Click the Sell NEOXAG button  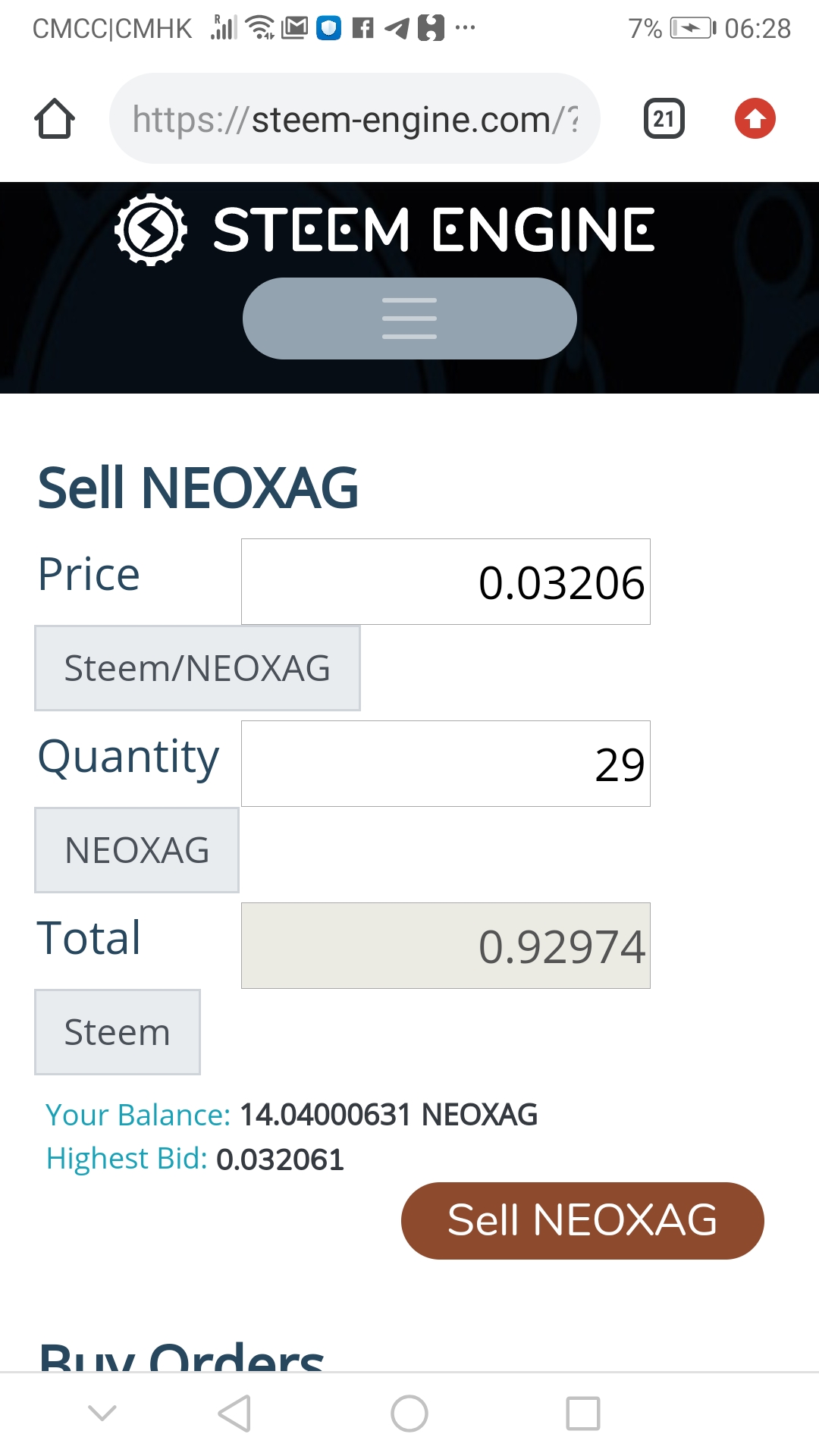tap(582, 1221)
